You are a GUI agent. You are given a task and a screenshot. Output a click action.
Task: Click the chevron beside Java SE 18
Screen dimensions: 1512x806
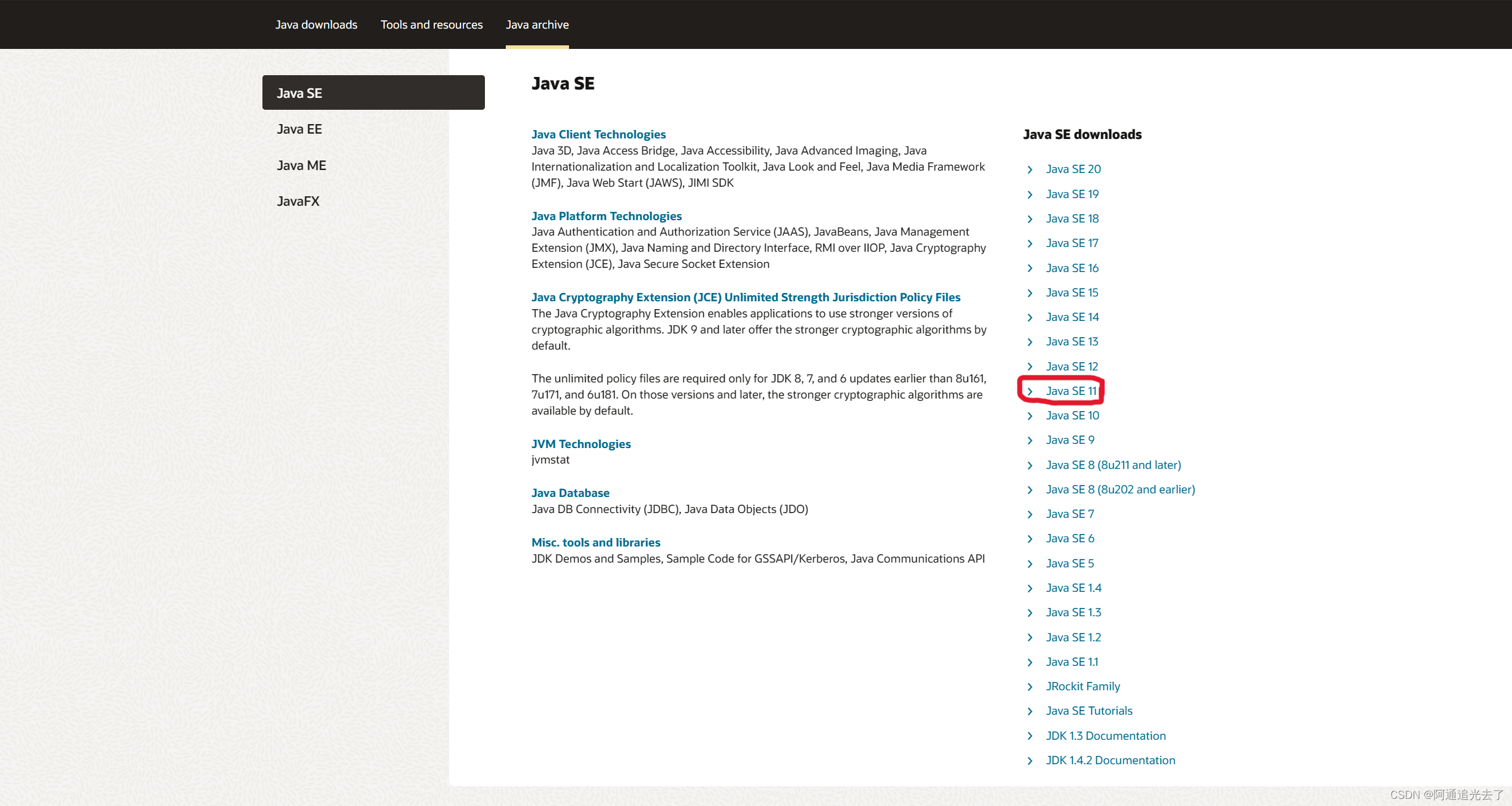click(1030, 219)
